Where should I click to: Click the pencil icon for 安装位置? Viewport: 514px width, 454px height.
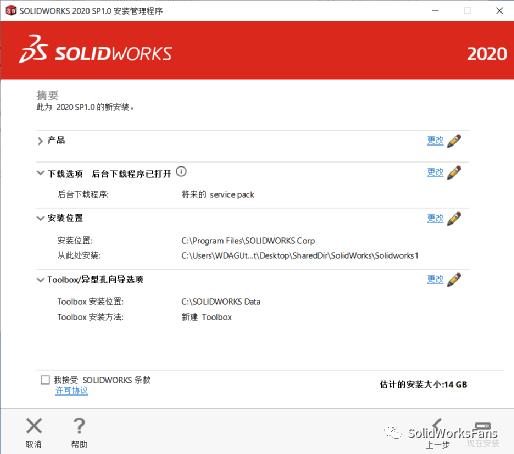454,219
